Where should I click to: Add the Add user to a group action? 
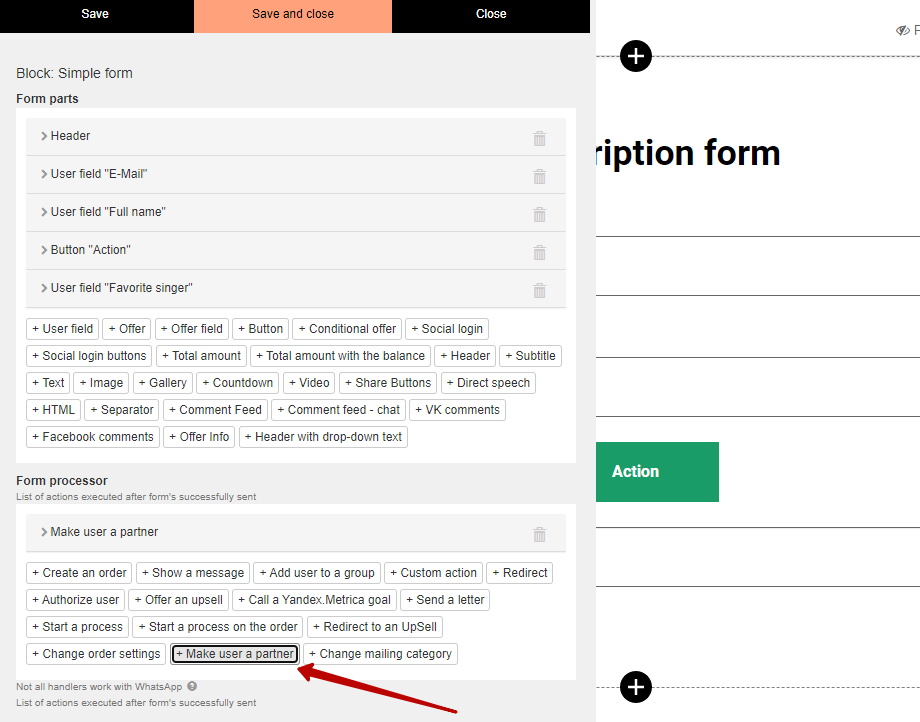(x=317, y=573)
